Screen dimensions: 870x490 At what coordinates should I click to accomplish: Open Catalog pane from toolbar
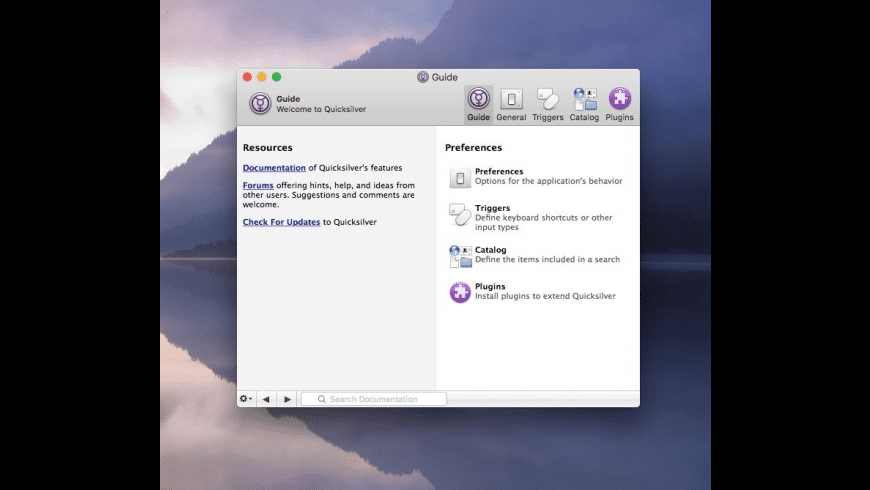tap(584, 104)
